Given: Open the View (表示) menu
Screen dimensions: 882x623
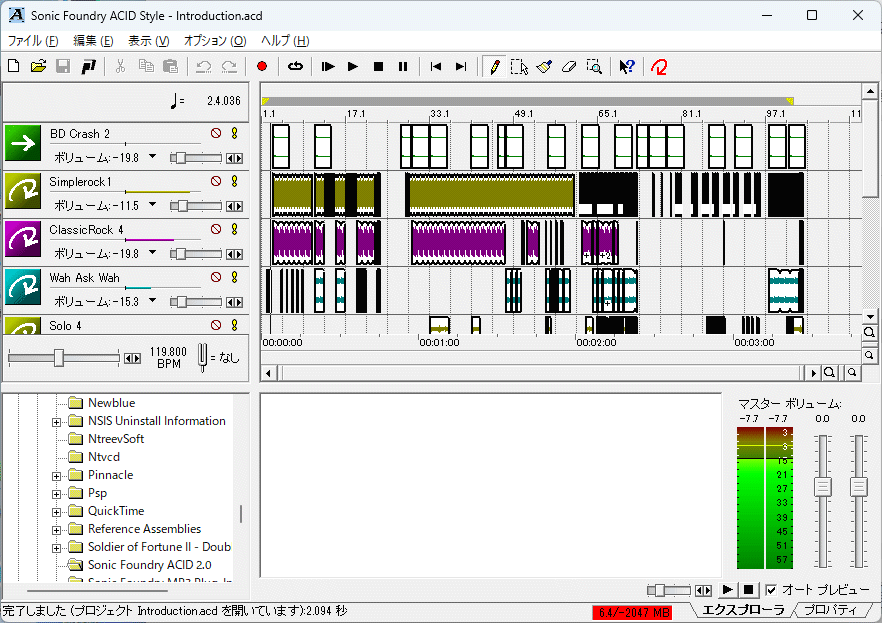Looking at the screenshot, I should tap(148, 40).
